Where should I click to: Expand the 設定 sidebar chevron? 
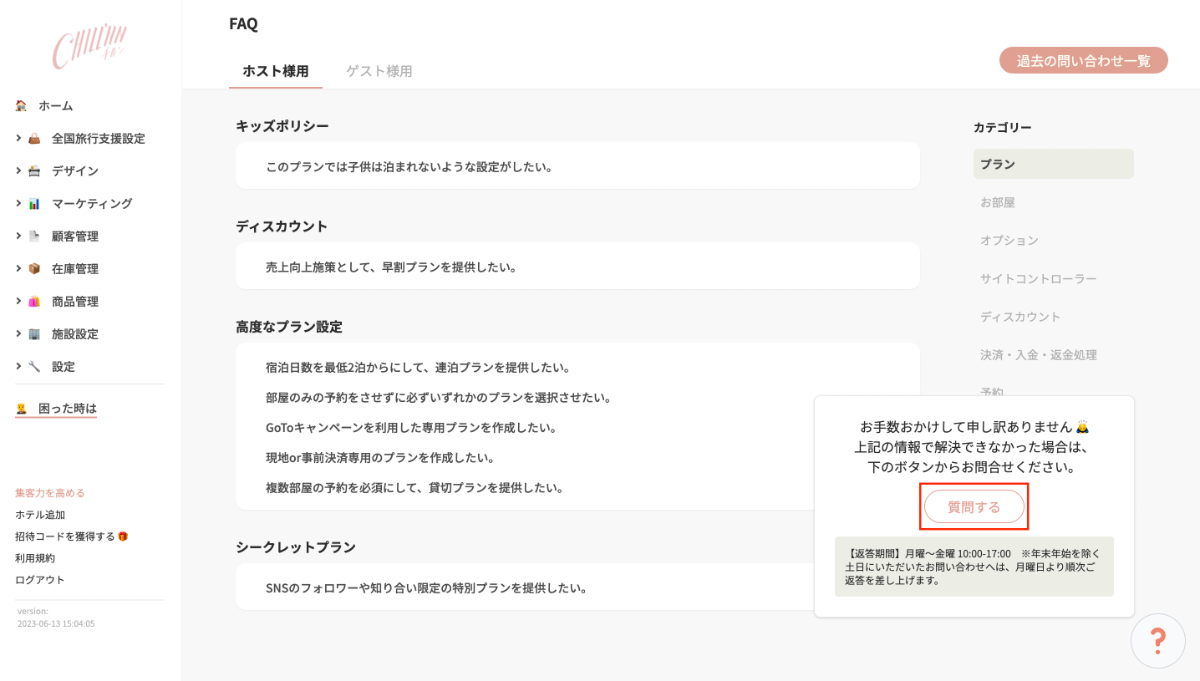coord(19,366)
